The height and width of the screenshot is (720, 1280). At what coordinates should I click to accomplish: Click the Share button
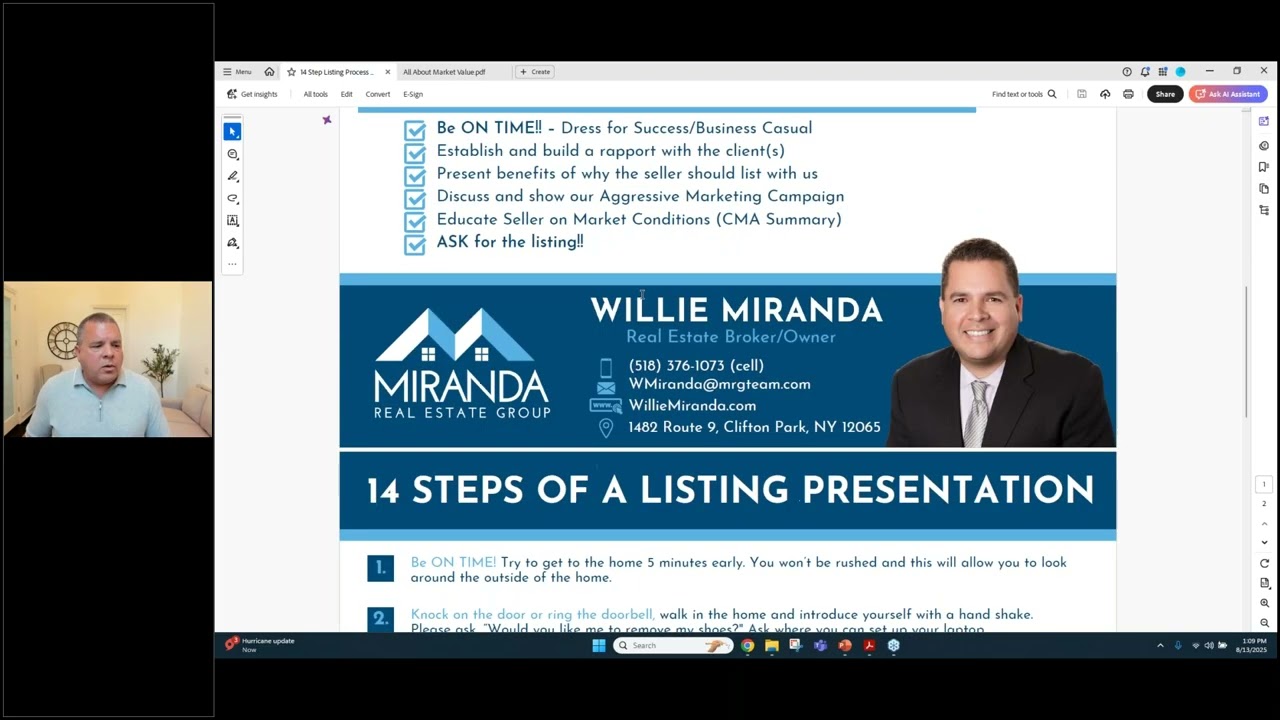1165,94
